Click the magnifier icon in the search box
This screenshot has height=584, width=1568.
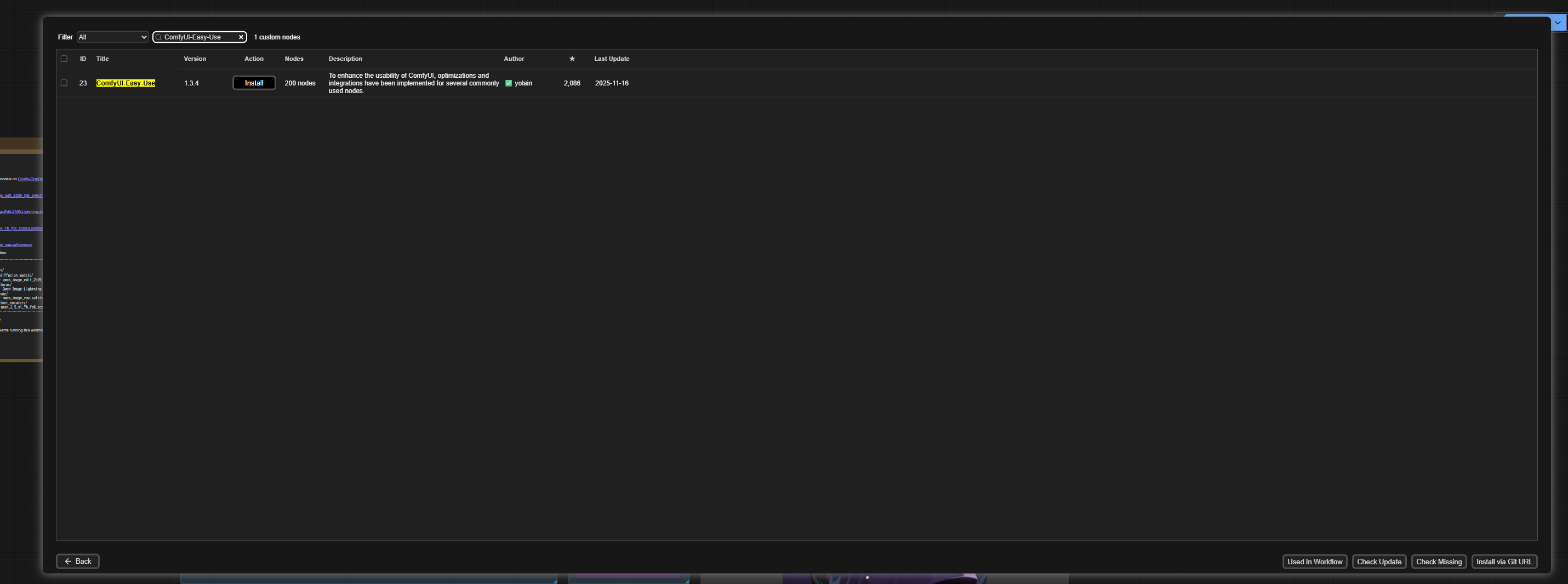click(159, 37)
